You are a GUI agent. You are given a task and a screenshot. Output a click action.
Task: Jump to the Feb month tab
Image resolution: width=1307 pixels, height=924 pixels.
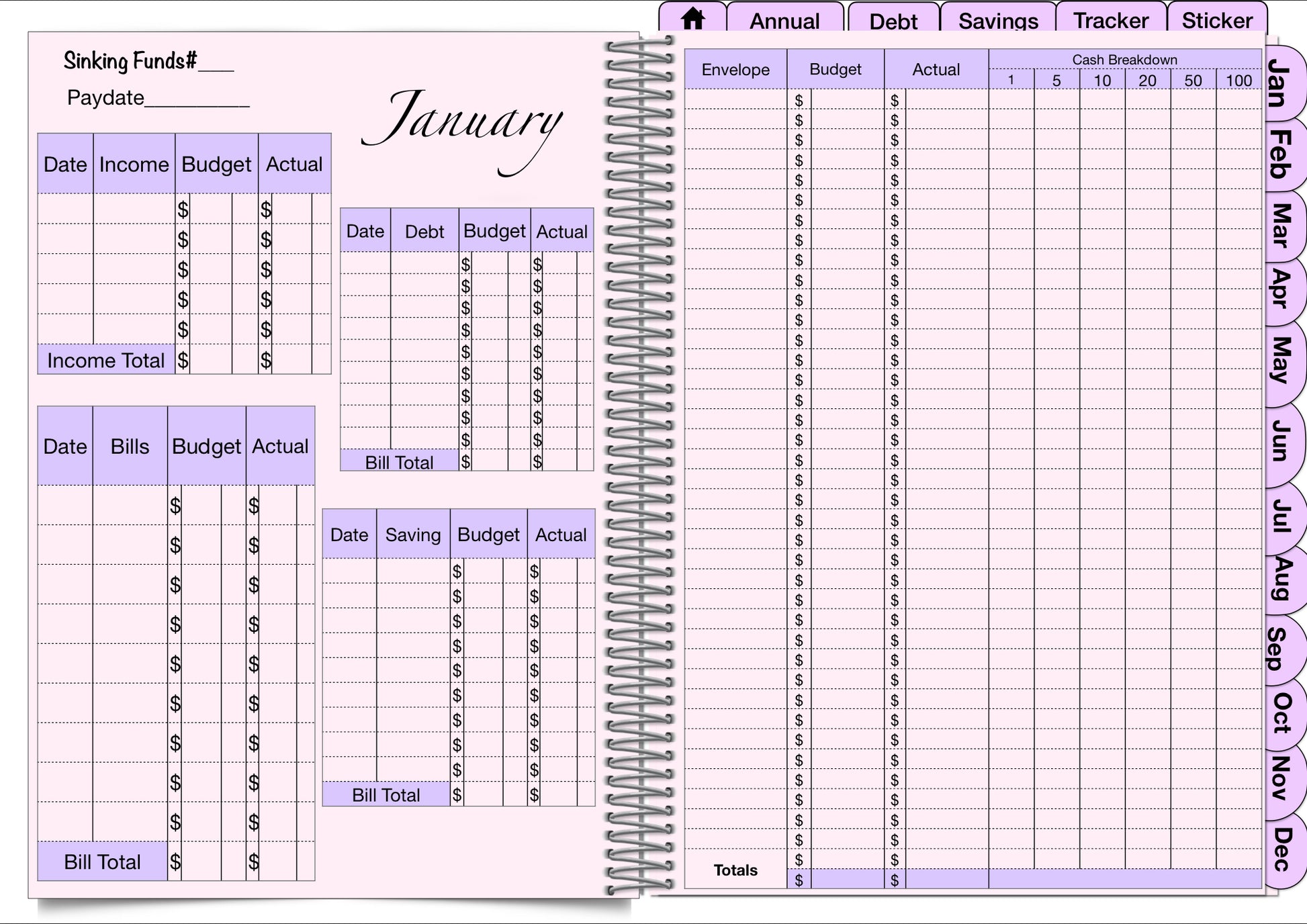pos(1281,154)
